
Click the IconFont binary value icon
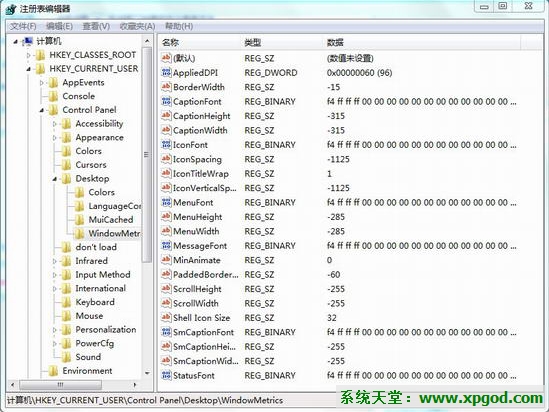(x=166, y=145)
